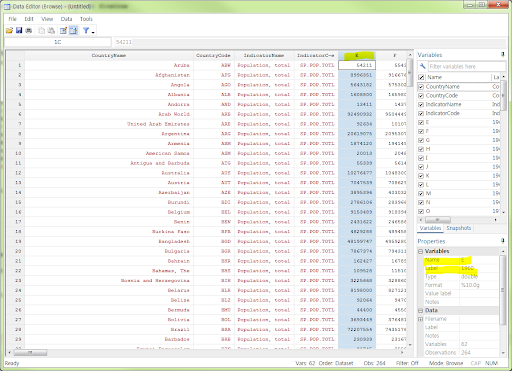Select the Variables tab at panel bottom
Viewport: 512px width, 371px height.
click(430, 228)
